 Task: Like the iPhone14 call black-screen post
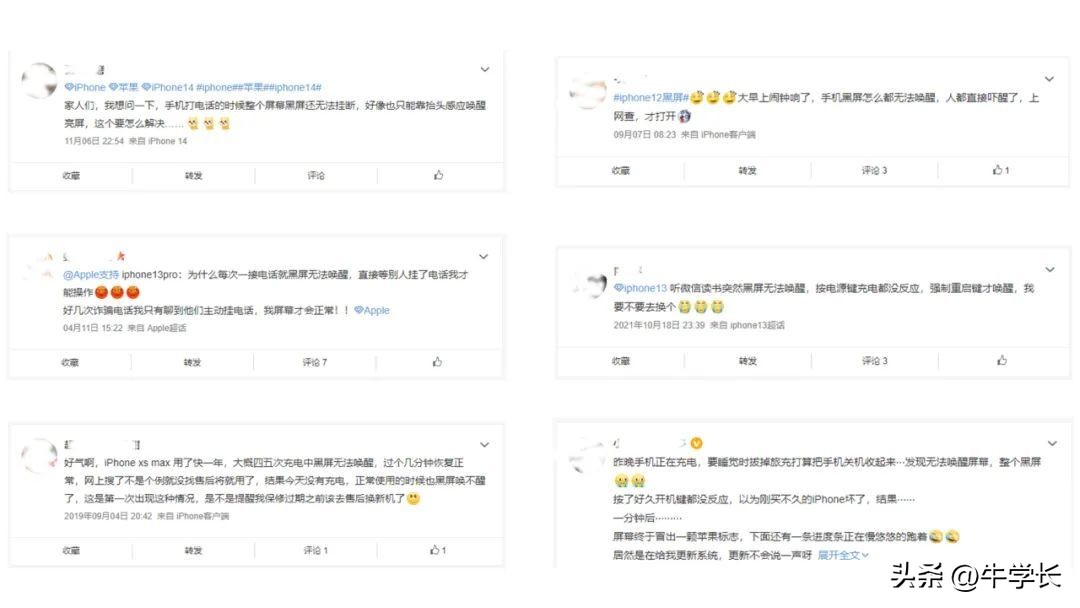(438, 175)
